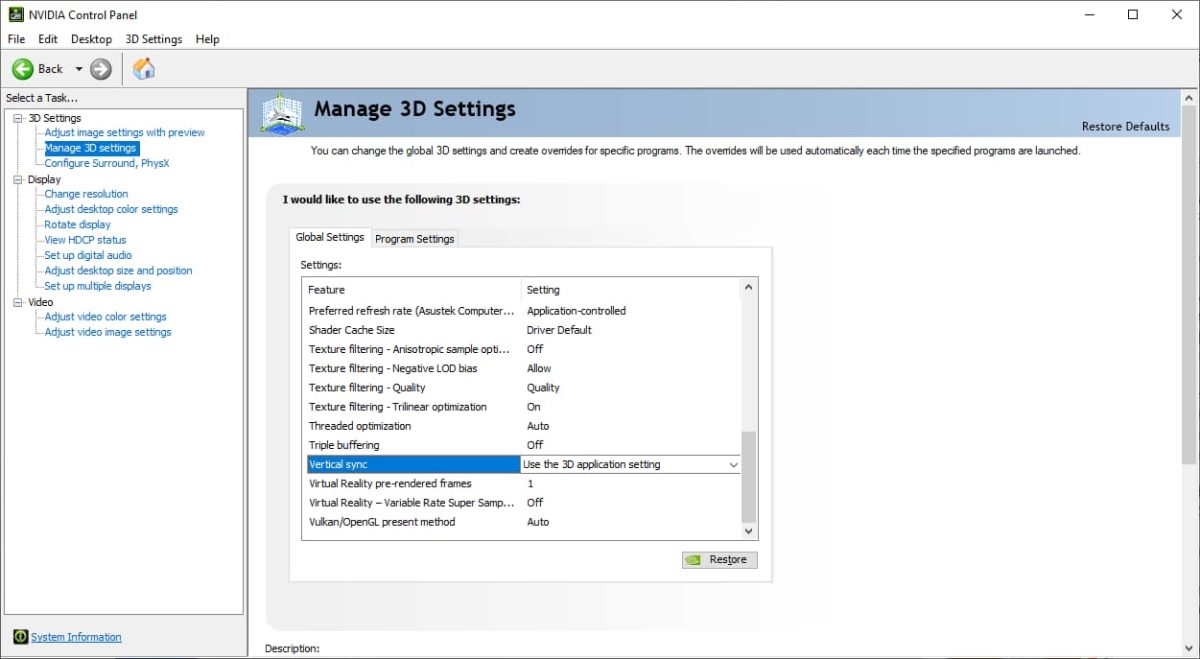Select Change resolution in the task tree
Screen dimensions: 1200x659
(x=86, y=194)
